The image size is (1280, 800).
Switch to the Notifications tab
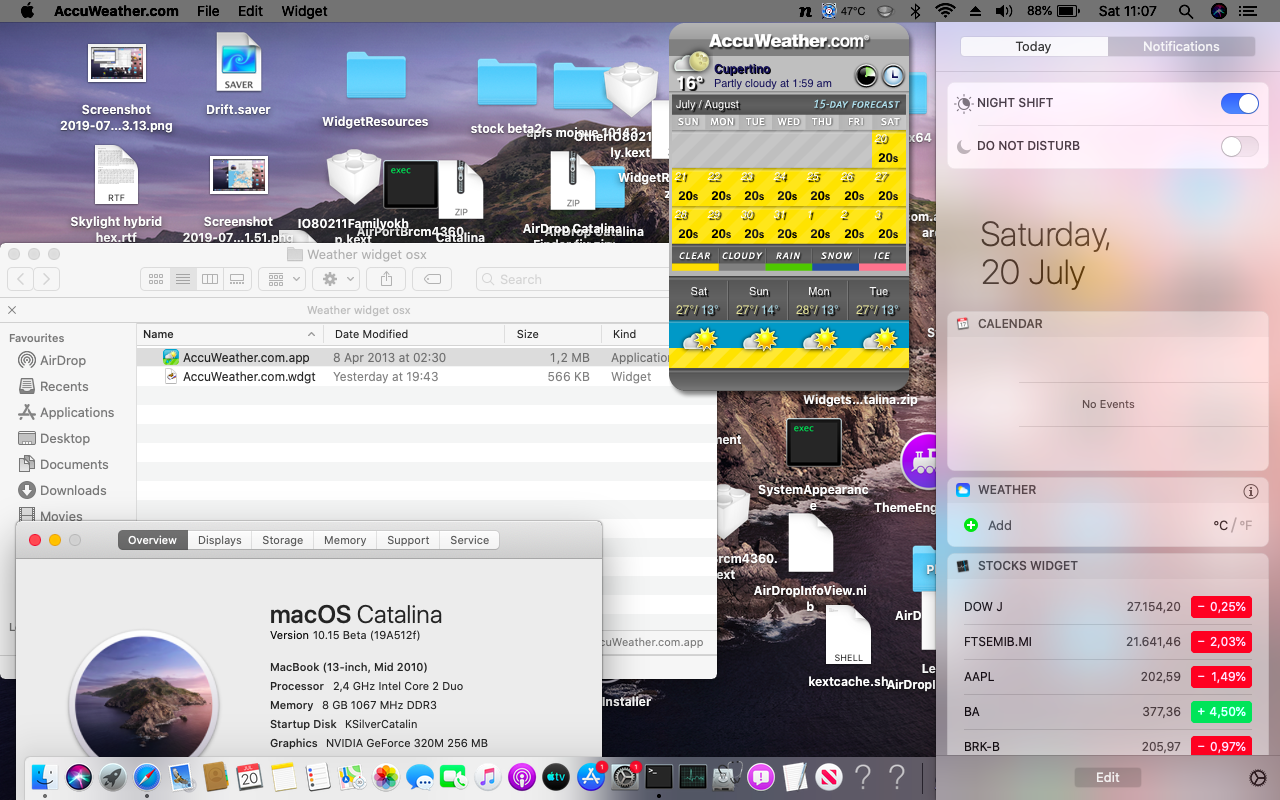1181,47
